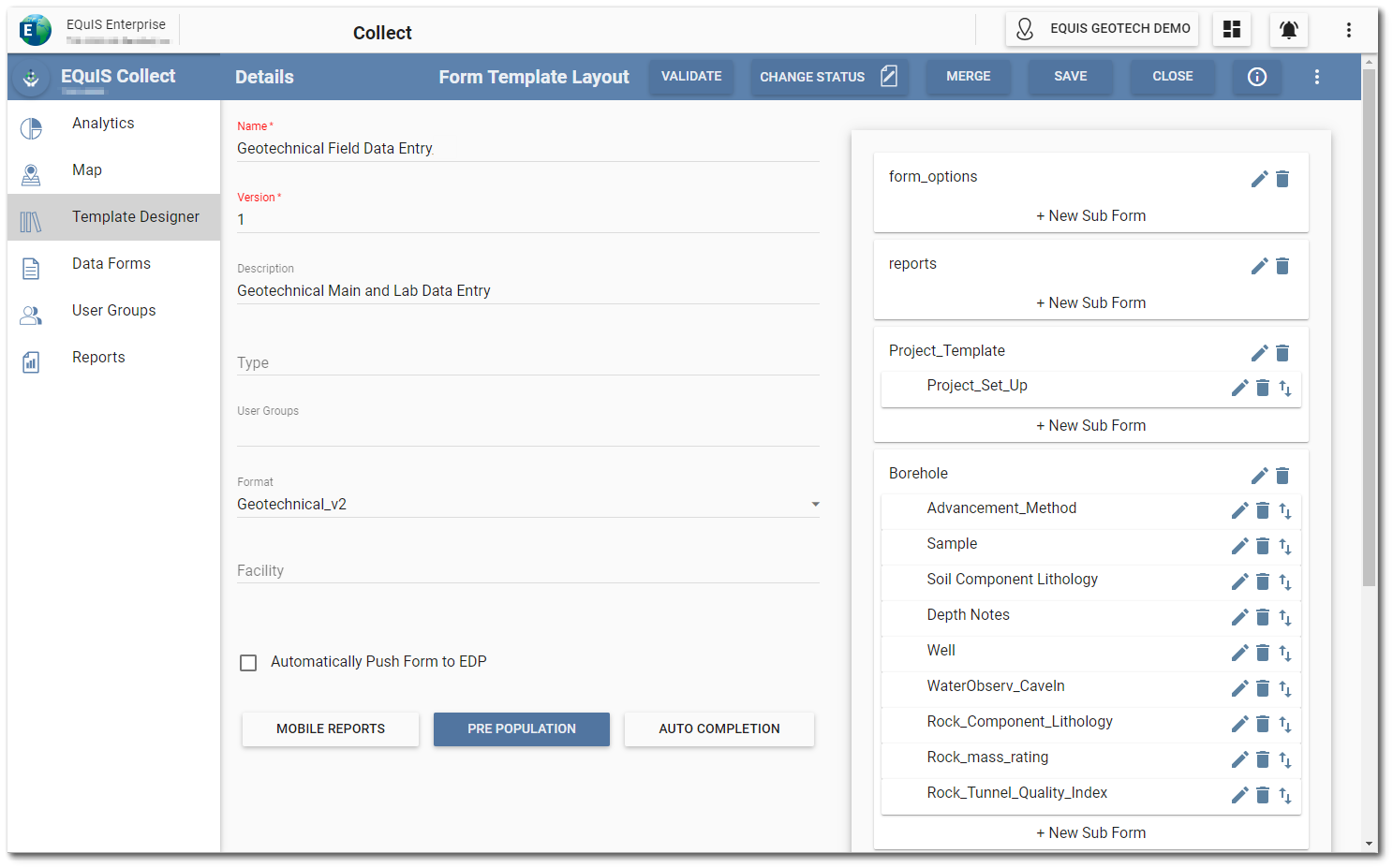The height and width of the screenshot is (868, 1393).
Task: Enable Automatically Push Form to EDP
Action: click(248, 662)
